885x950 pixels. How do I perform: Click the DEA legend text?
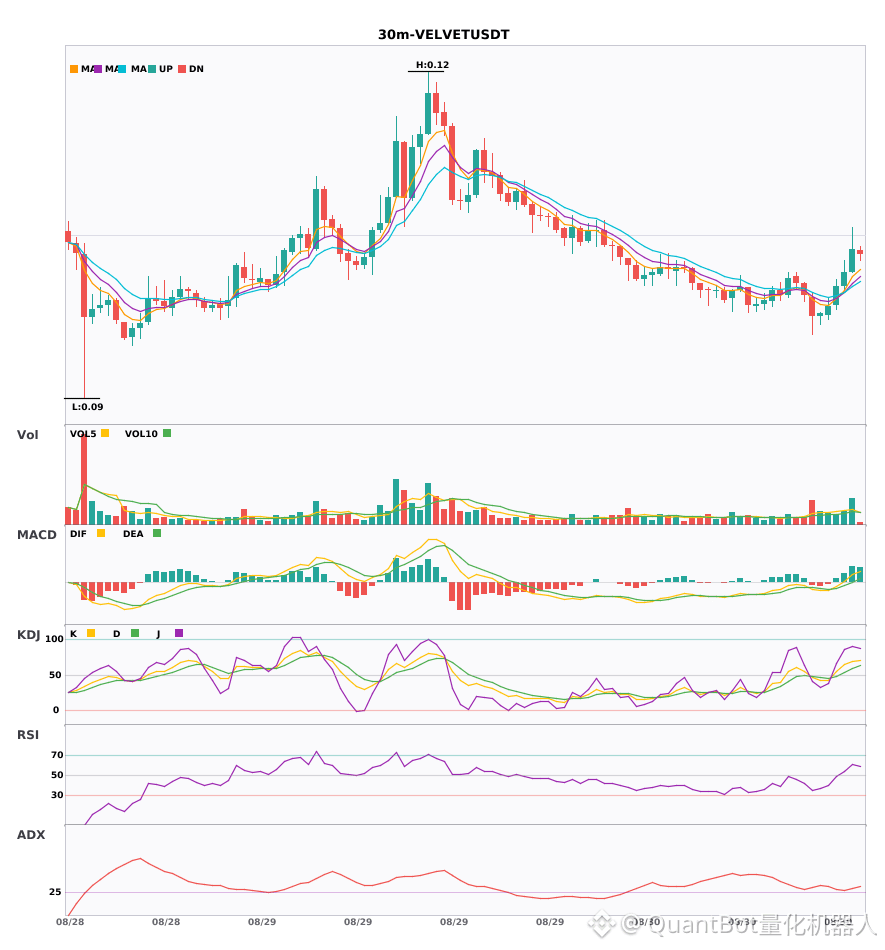point(133,534)
